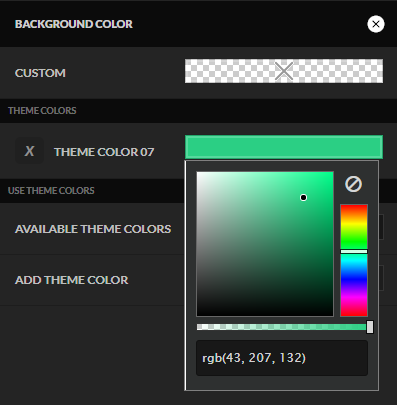Click the opacity slider handle
The image size is (397, 405).
coord(370,327)
